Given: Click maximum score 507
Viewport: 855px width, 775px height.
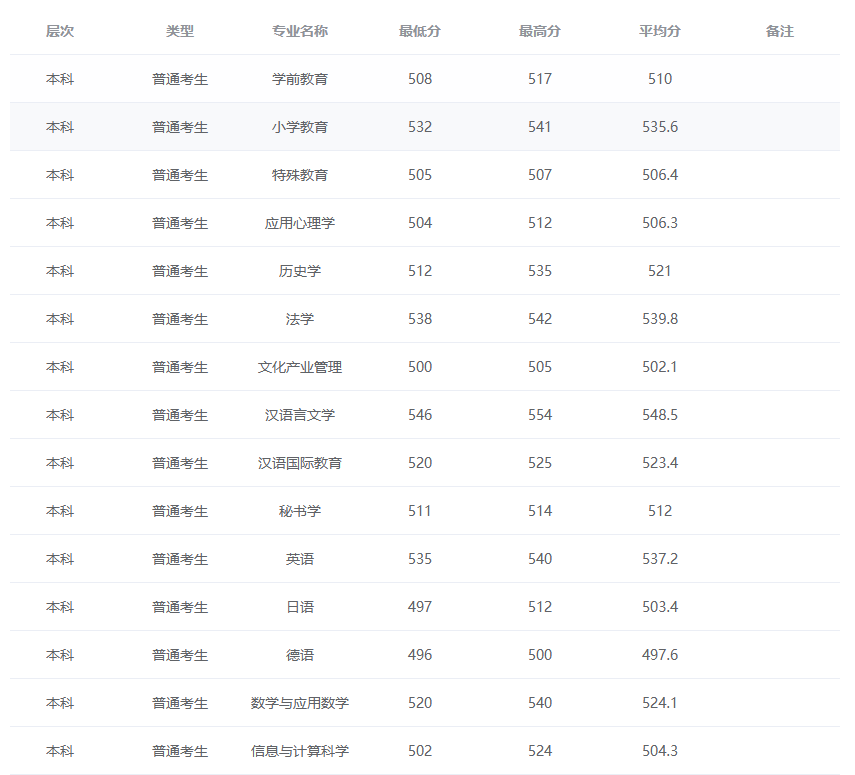Looking at the screenshot, I should click(540, 175).
